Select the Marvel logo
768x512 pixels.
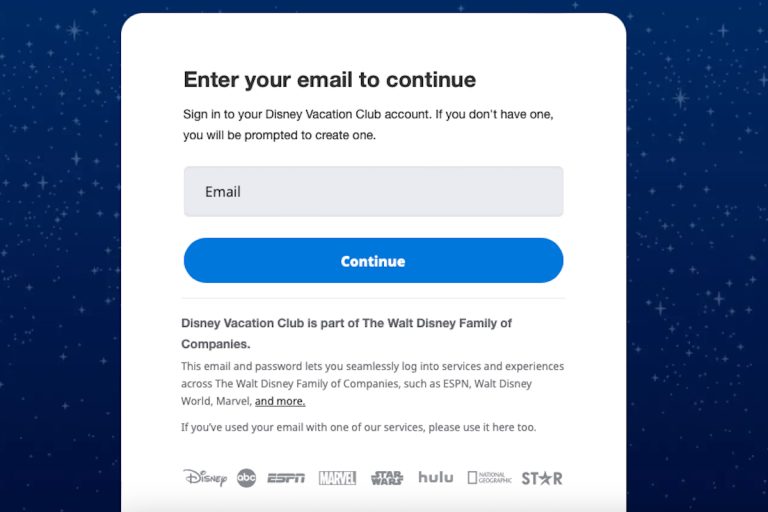pos(337,478)
